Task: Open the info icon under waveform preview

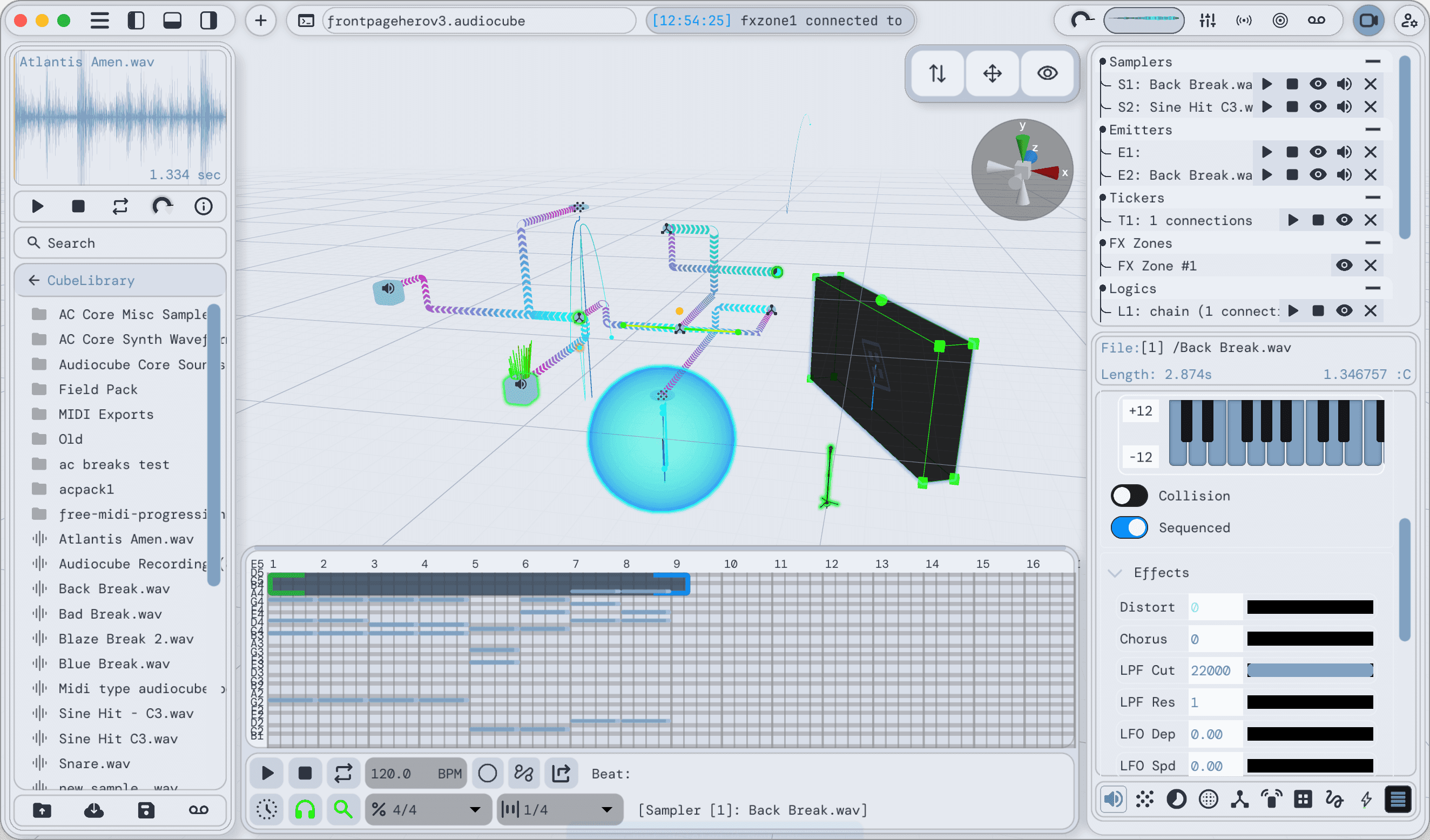Action: pyautogui.click(x=203, y=206)
